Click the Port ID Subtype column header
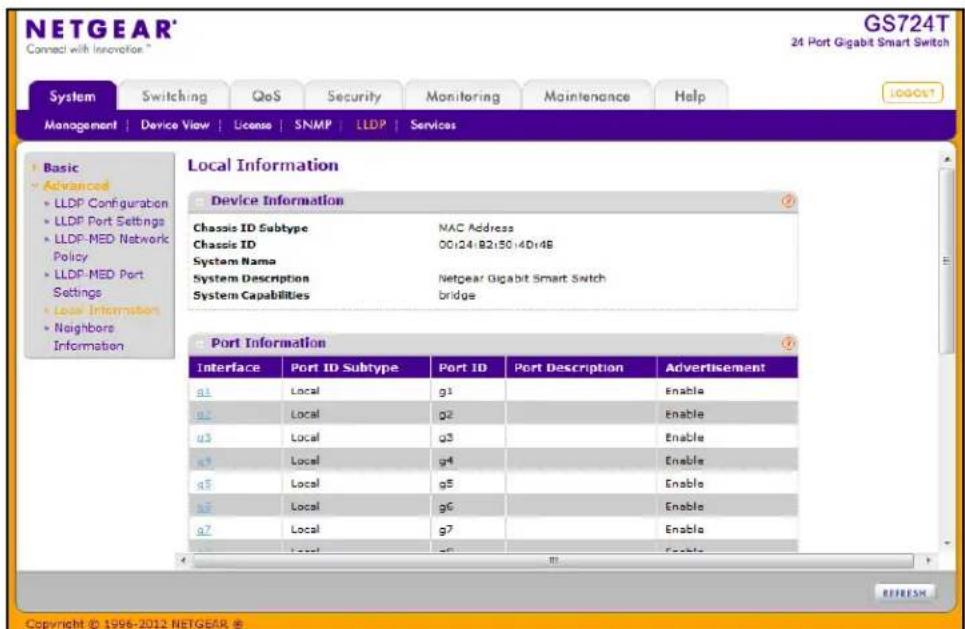 coord(356,367)
